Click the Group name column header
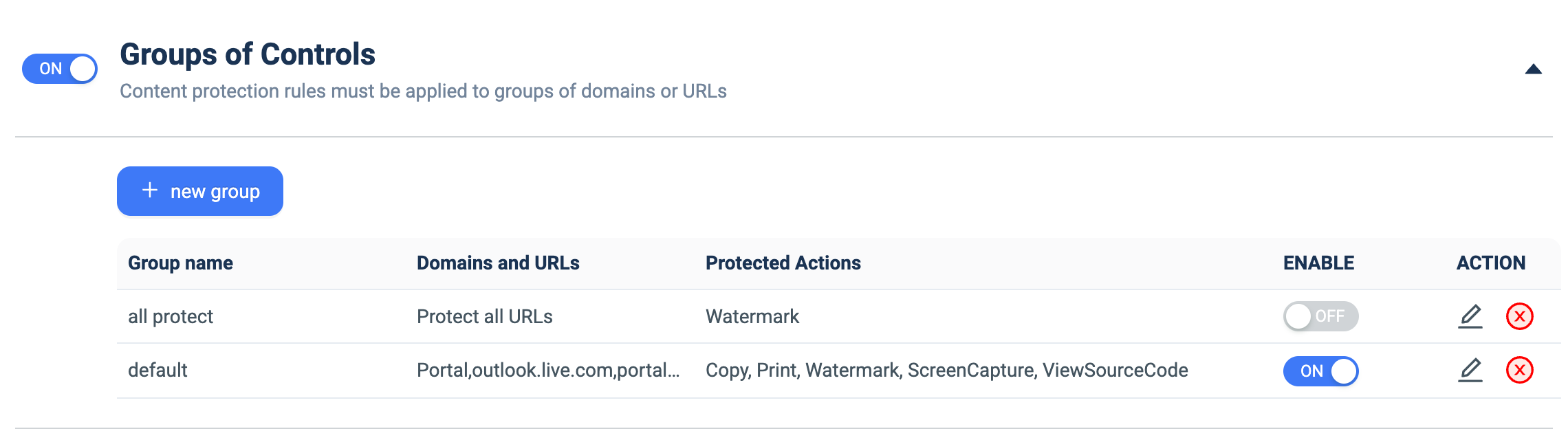 (x=180, y=263)
